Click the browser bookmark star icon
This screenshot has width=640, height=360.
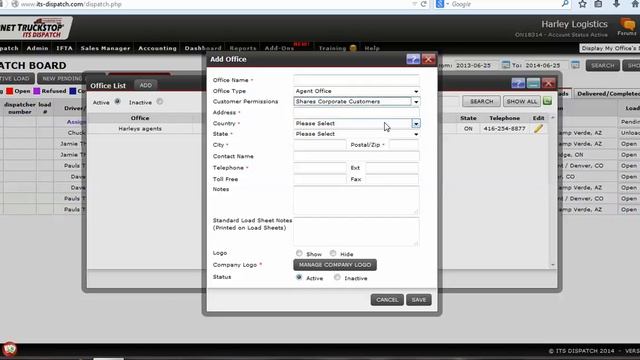582,4
